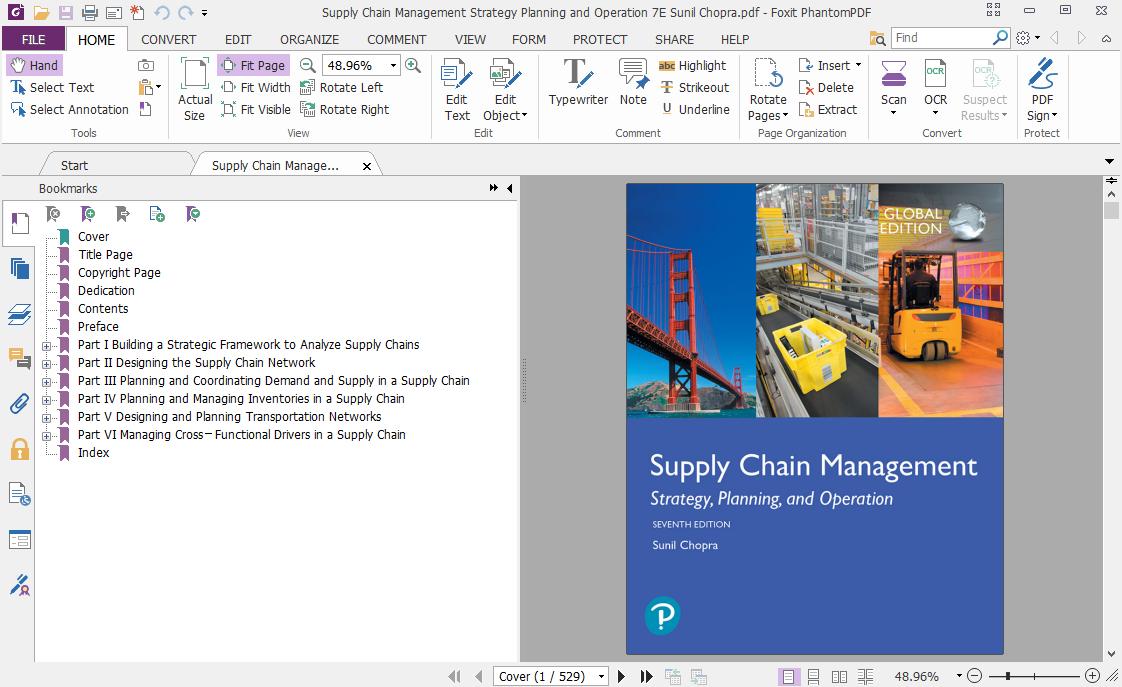Open the Attachments paperclip panel
This screenshot has width=1122, height=687.
click(x=19, y=404)
